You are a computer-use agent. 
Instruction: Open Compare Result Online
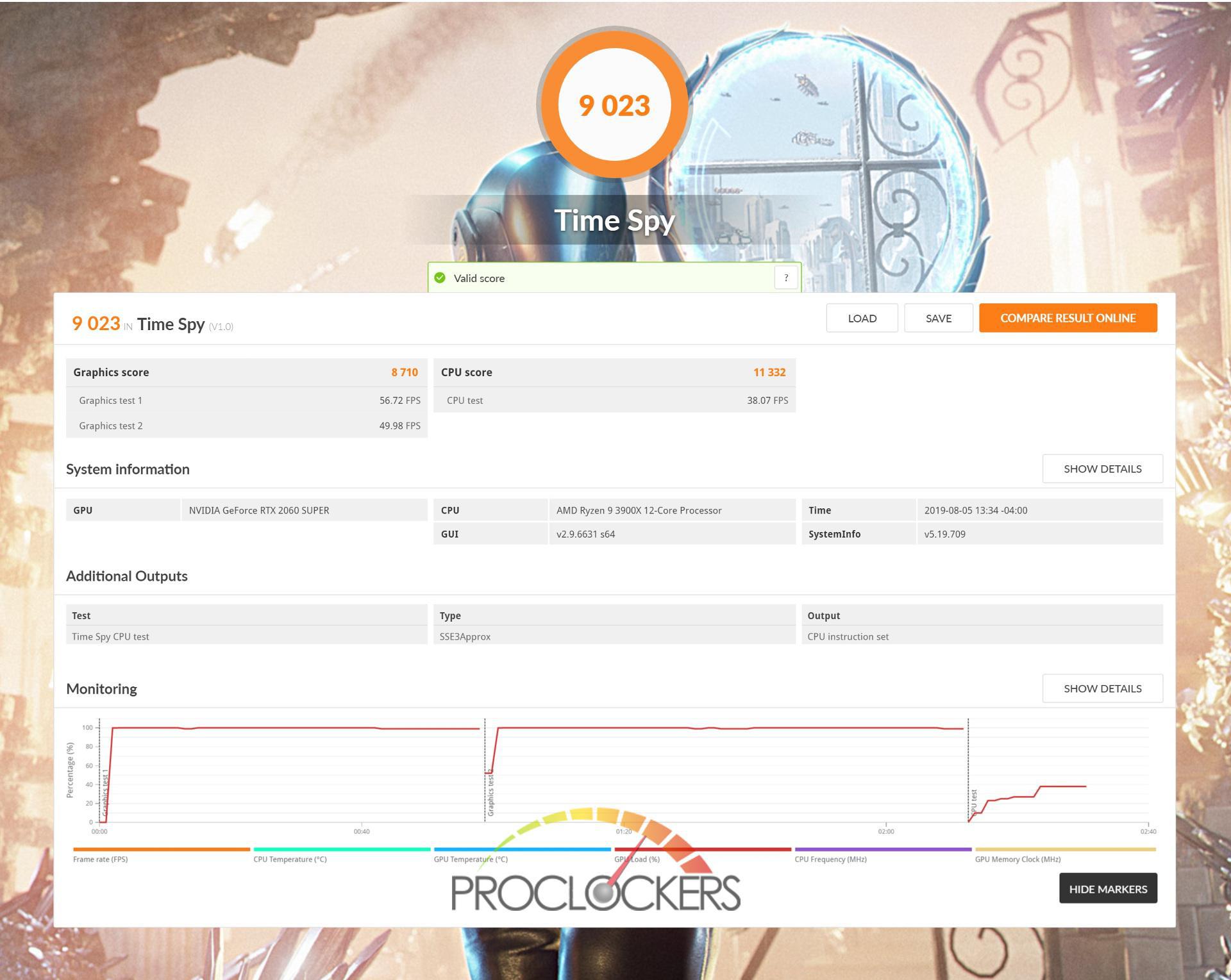[x=1068, y=318]
